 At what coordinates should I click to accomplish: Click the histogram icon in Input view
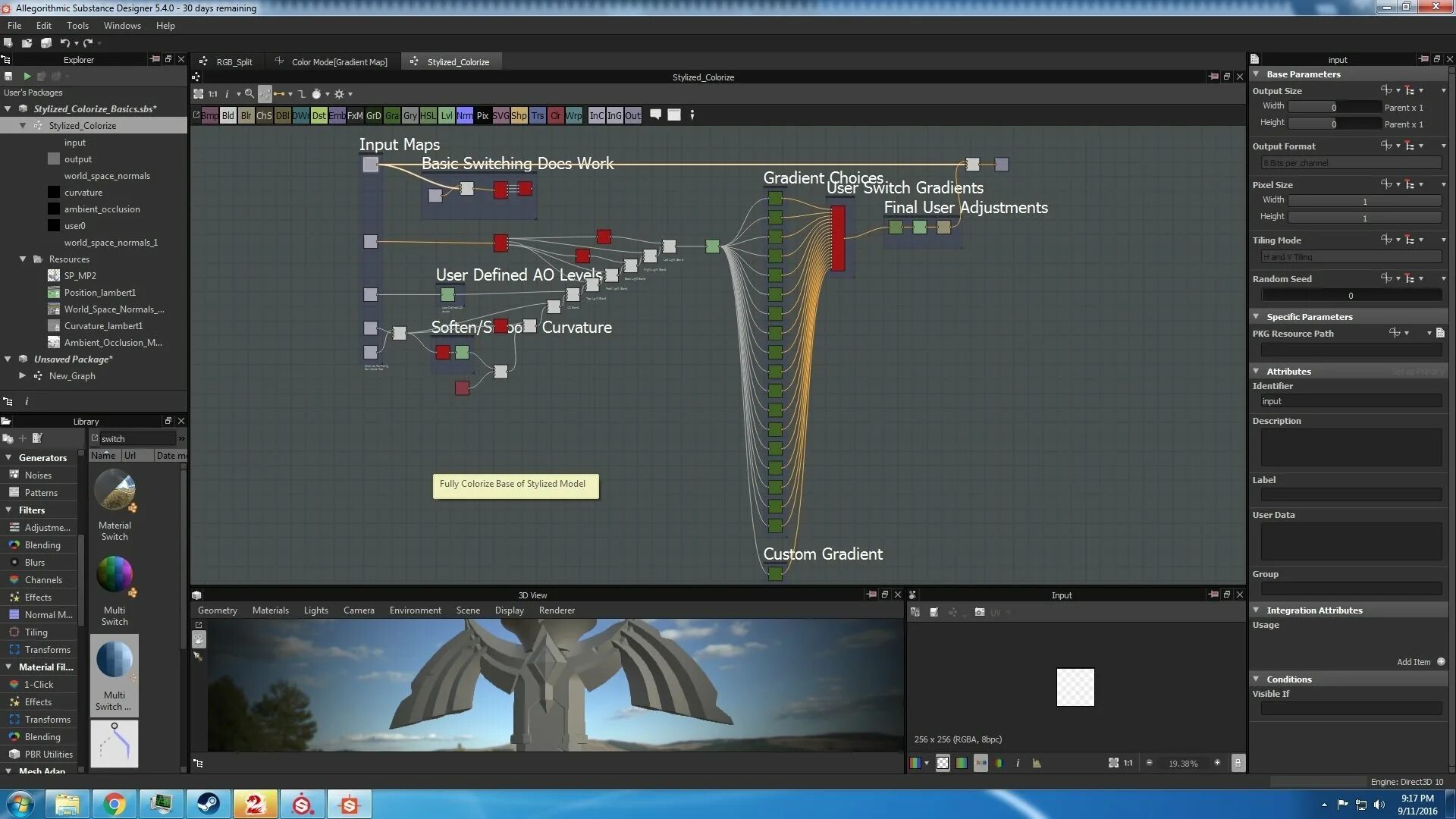click(x=1037, y=763)
